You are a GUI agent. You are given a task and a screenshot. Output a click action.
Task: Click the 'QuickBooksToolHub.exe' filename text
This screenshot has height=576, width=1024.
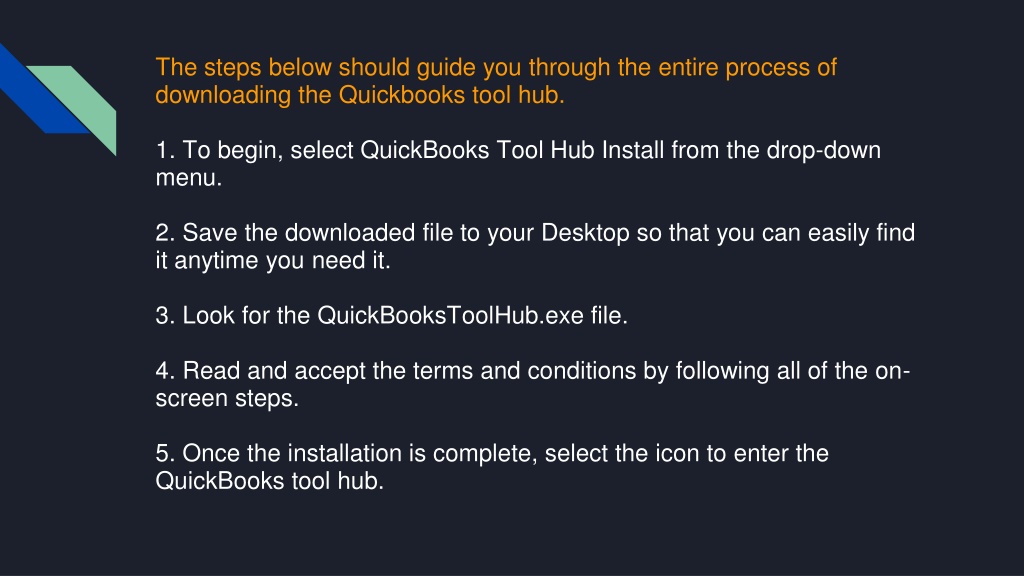pyautogui.click(x=451, y=315)
